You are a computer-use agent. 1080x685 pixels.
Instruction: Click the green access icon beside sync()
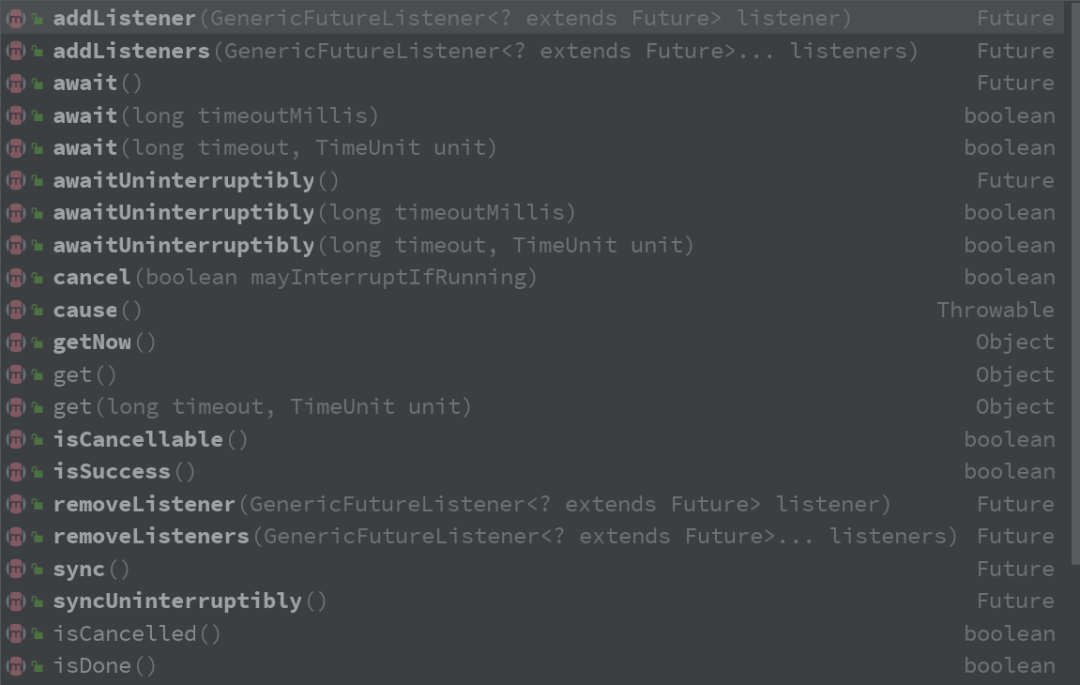(37, 569)
